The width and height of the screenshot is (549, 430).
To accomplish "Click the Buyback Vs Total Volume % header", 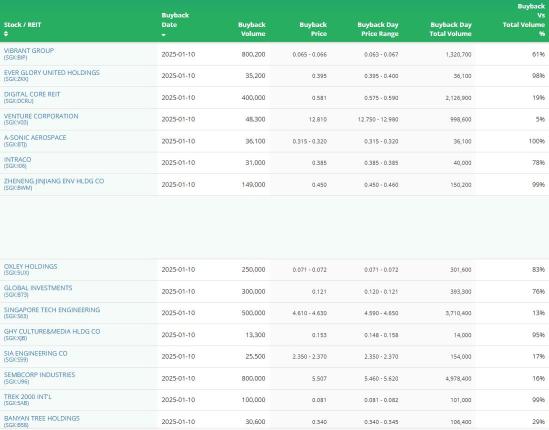I will [524, 20].
